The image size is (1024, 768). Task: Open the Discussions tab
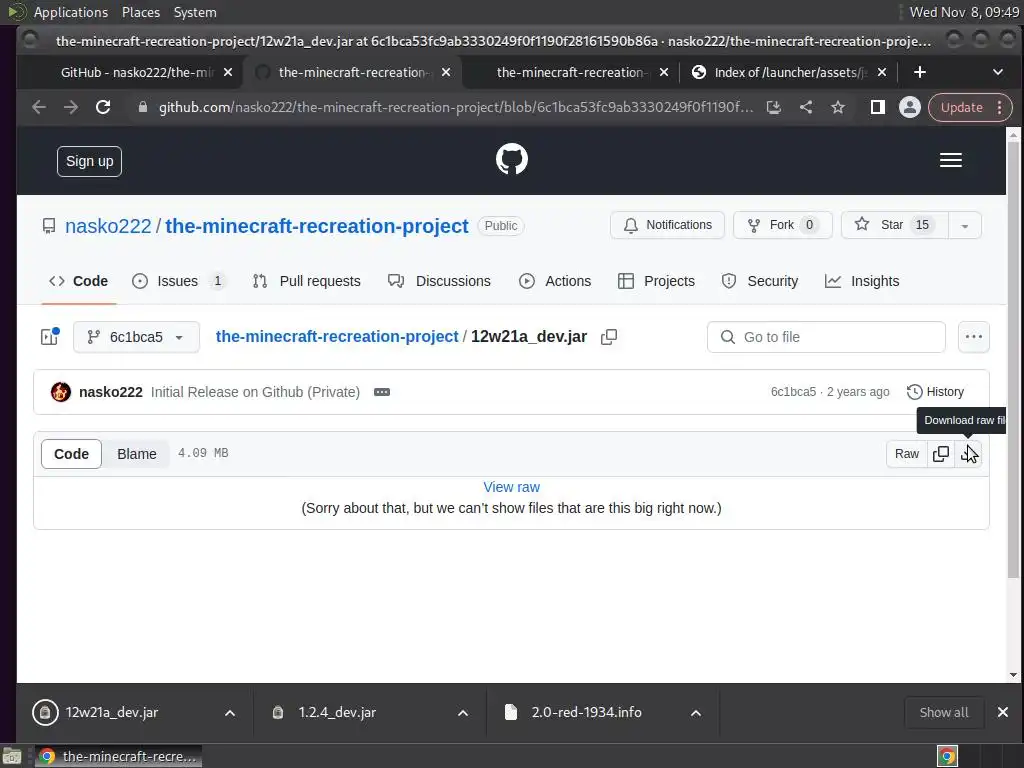point(439,281)
